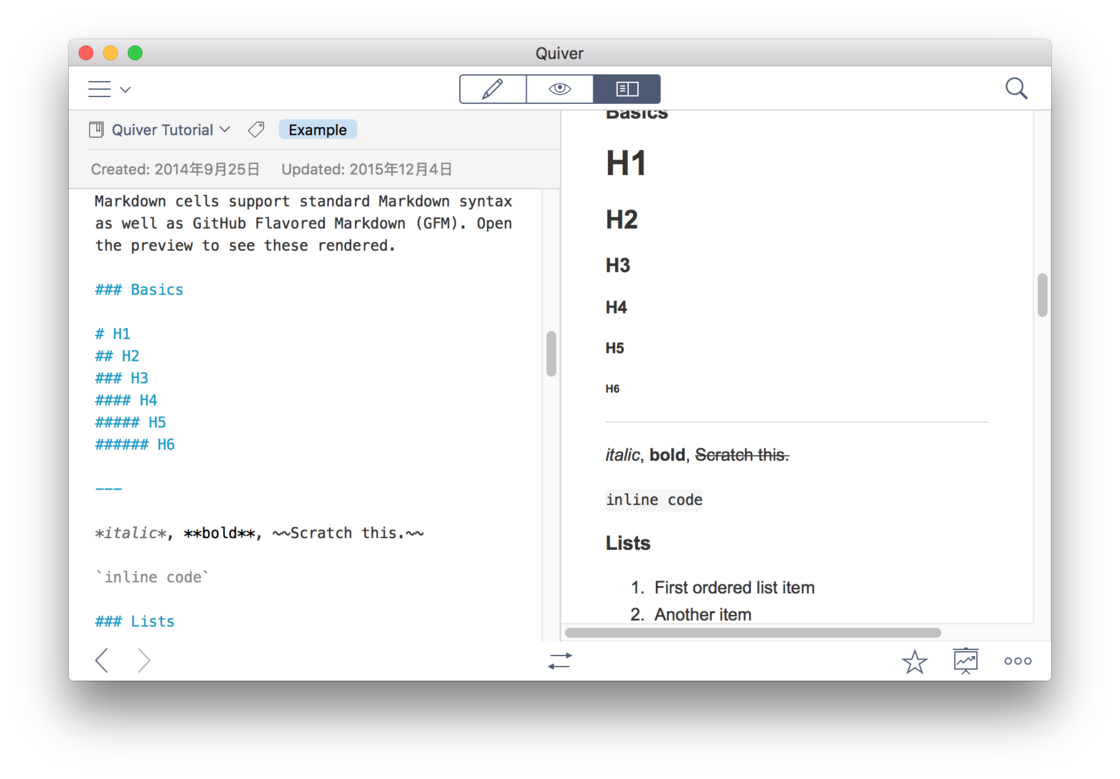The height and width of the screenshot is (779, 1120).
Task: Click the Updated date text
Action: tap(366, 169)
